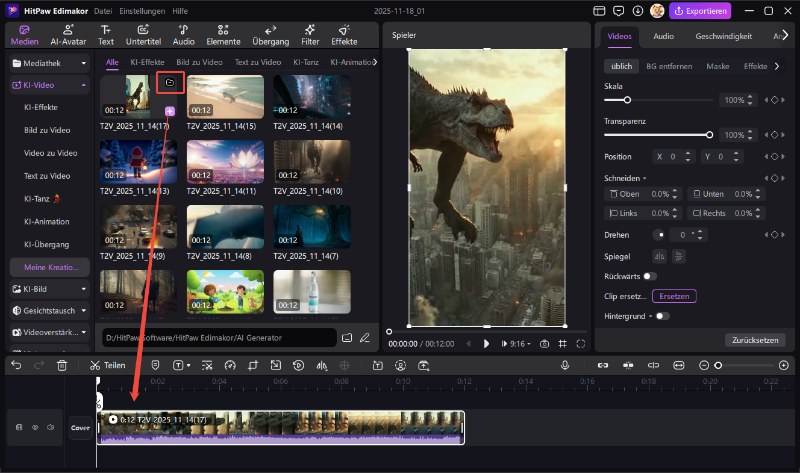Open the Medien tool panel

pos(24,35)
